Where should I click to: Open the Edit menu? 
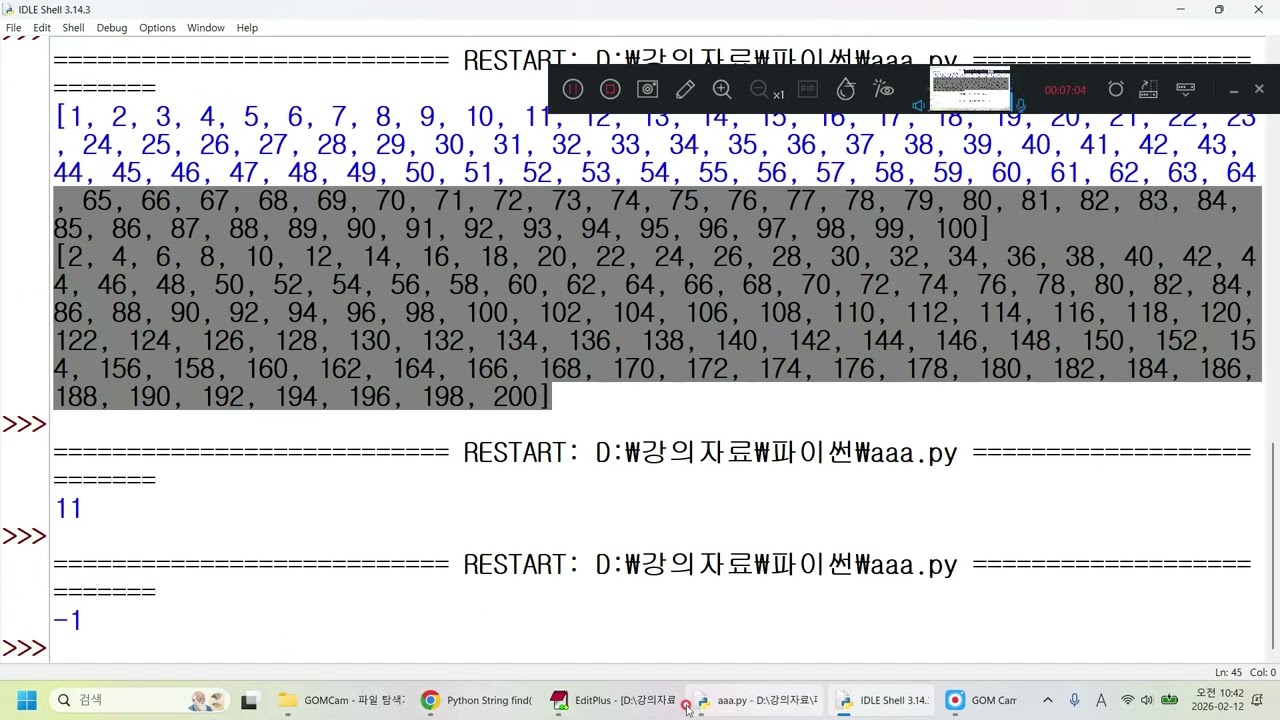click(42, 28)
